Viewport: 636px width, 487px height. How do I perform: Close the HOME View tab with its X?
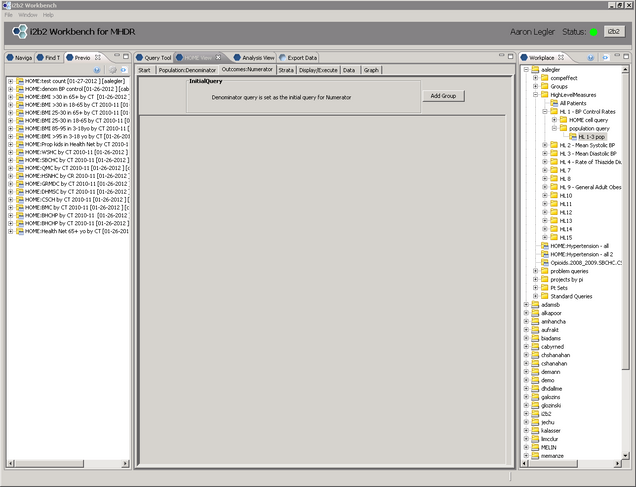pos(218,57)
